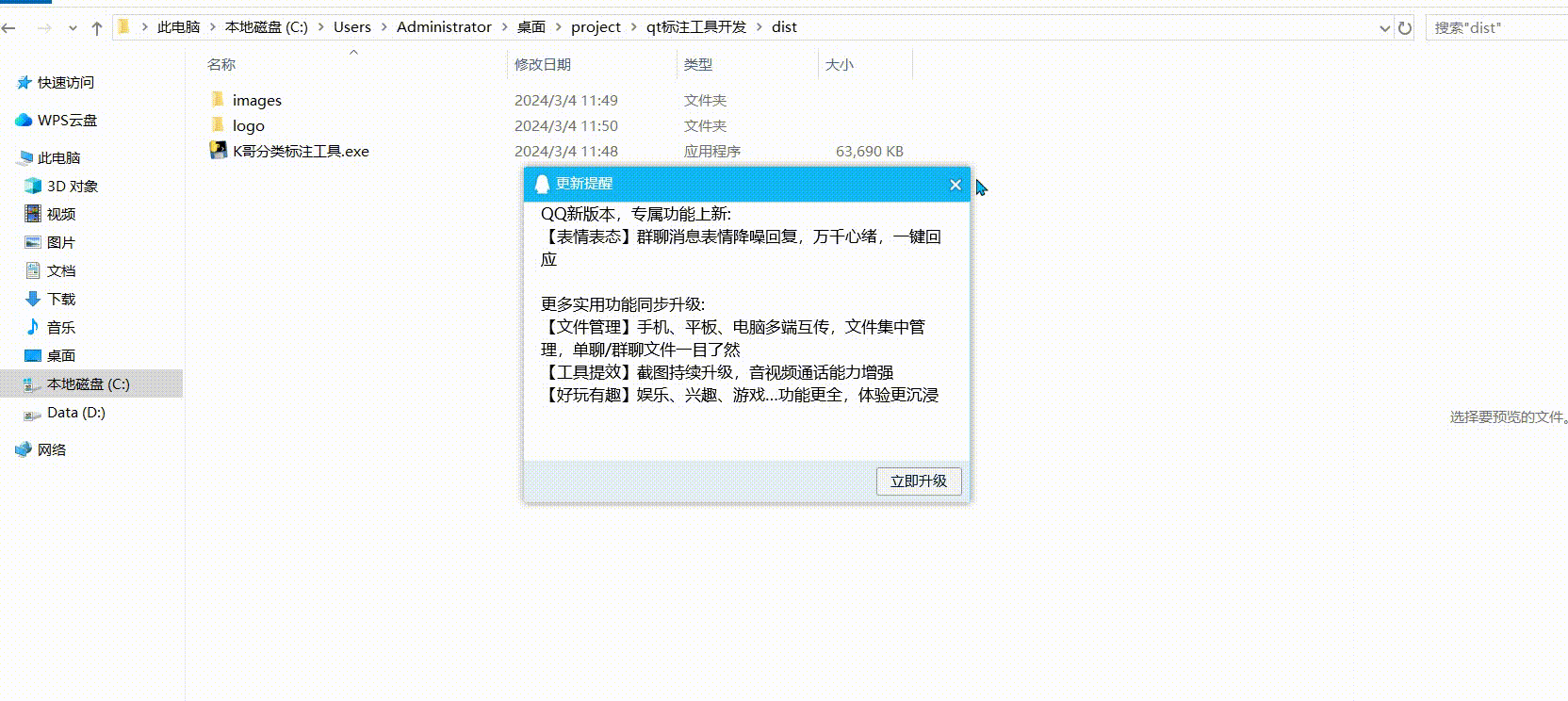Image resolution: width=1568 pixels, height=701 pixels.
Task: Go back with the Back arrow
Action: (x=8, y=28)
